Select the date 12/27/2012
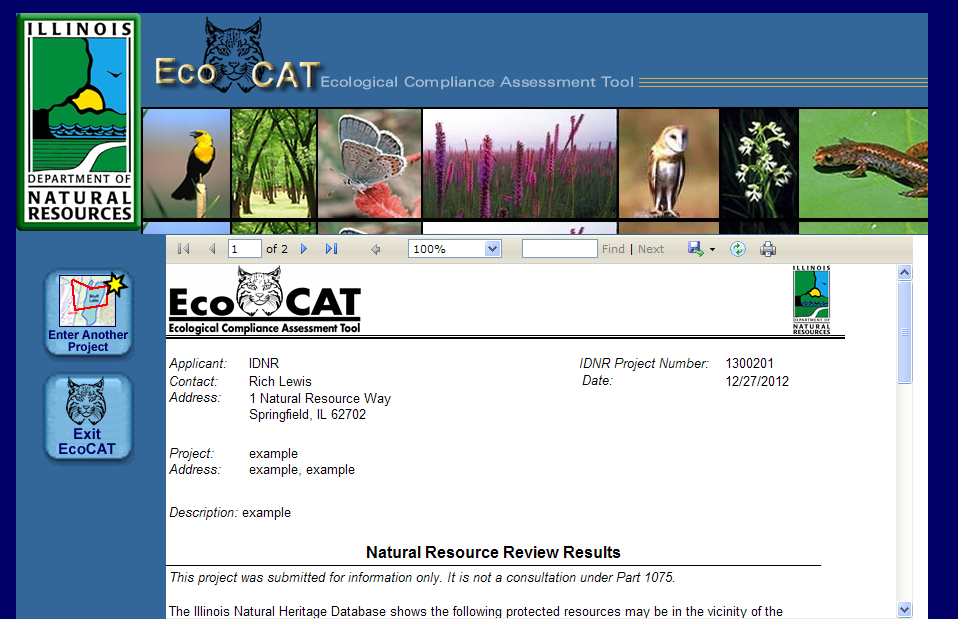 click(x=757, y=381)
